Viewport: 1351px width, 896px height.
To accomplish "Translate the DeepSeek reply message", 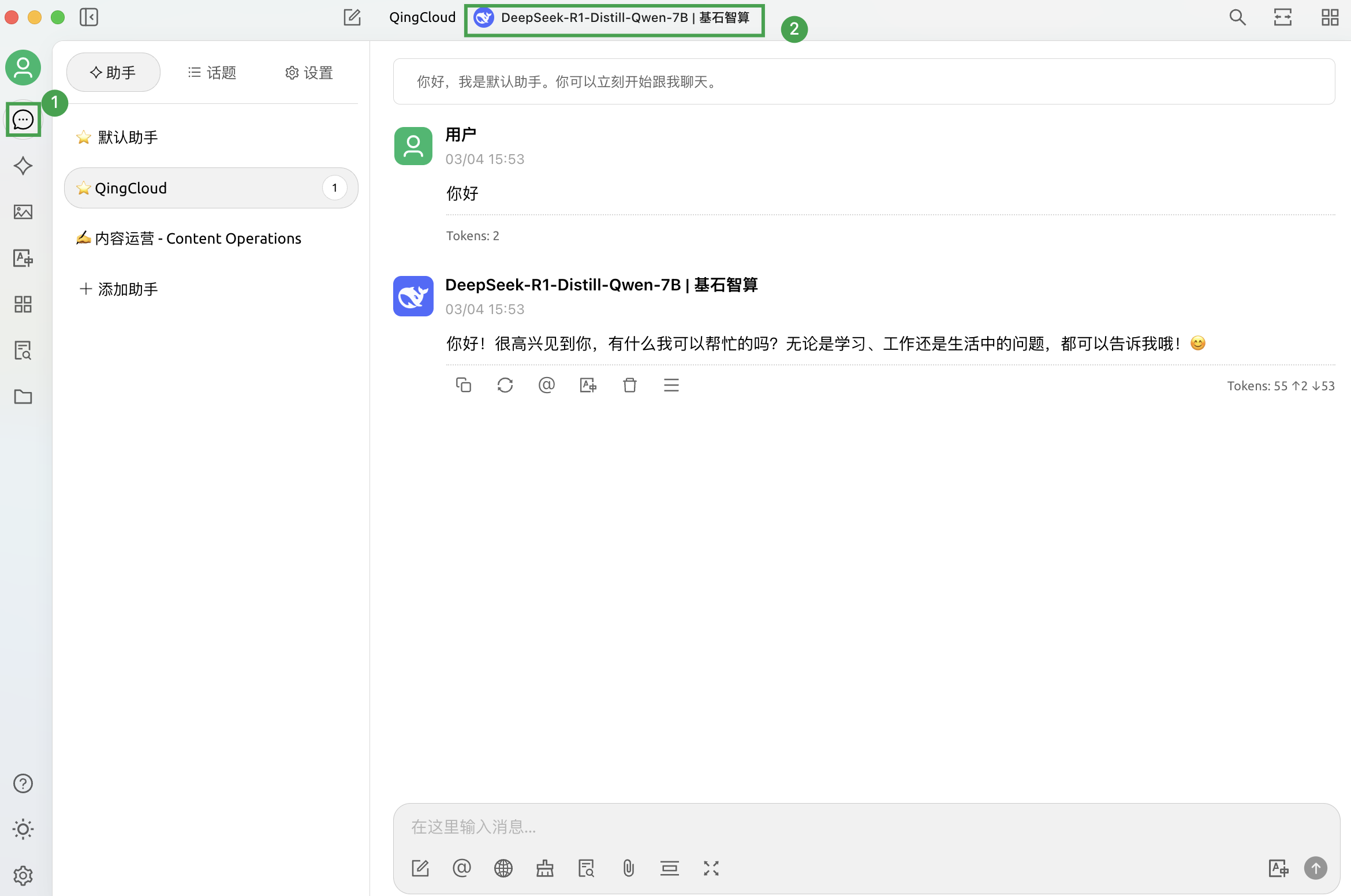I will click(x=588, y=385).
